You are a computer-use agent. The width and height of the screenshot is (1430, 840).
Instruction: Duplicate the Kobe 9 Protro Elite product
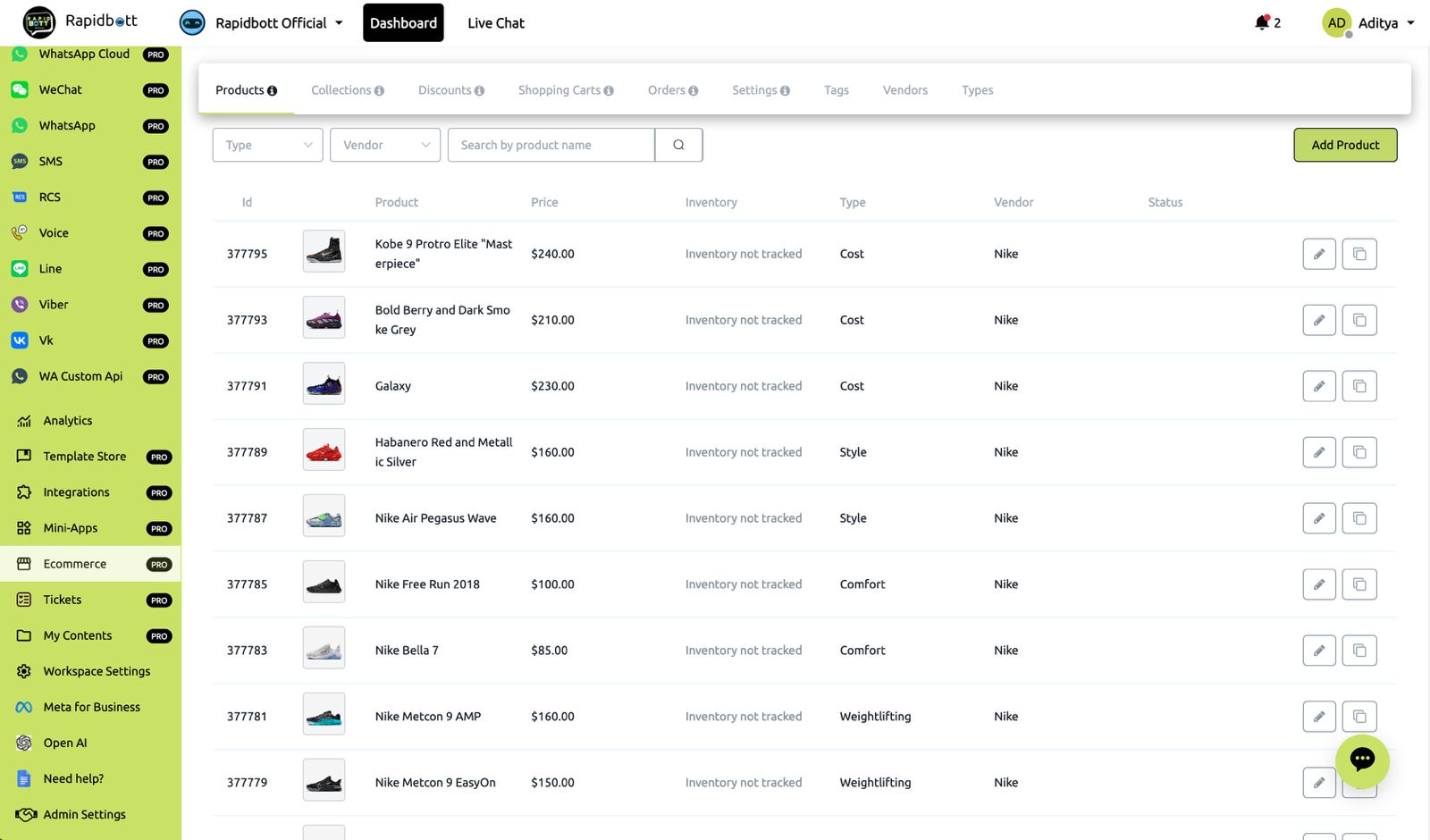coord(1358,254)
